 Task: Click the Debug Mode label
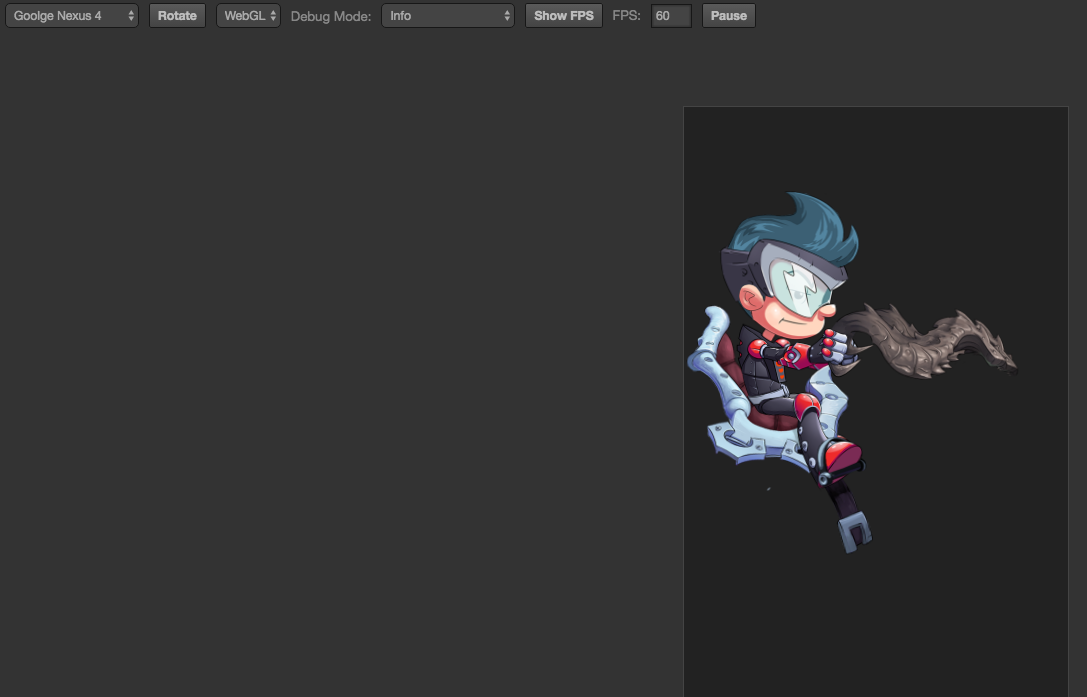coord(331,16)
